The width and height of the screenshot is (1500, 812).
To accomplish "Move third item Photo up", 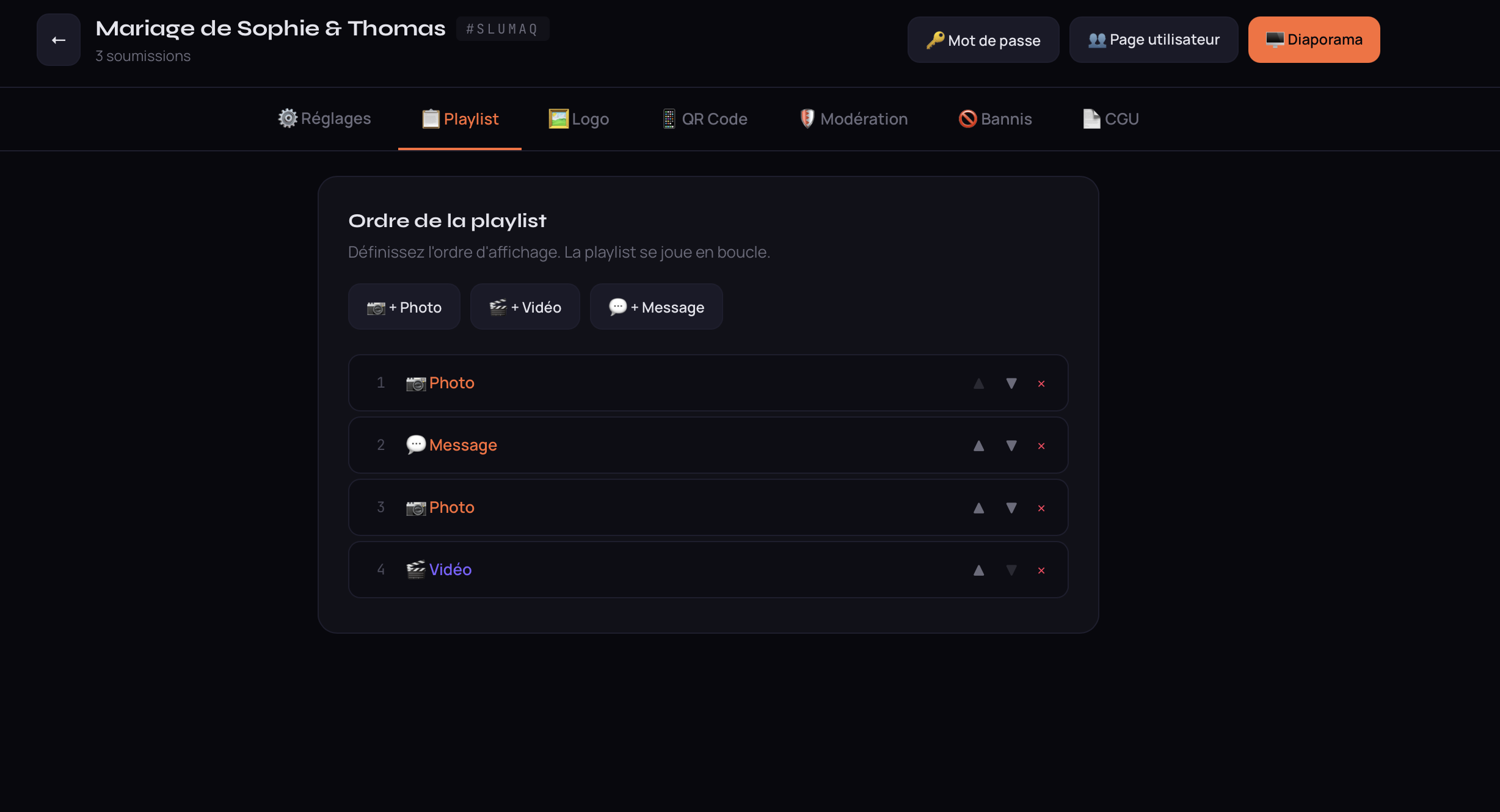I will point(978,508).
